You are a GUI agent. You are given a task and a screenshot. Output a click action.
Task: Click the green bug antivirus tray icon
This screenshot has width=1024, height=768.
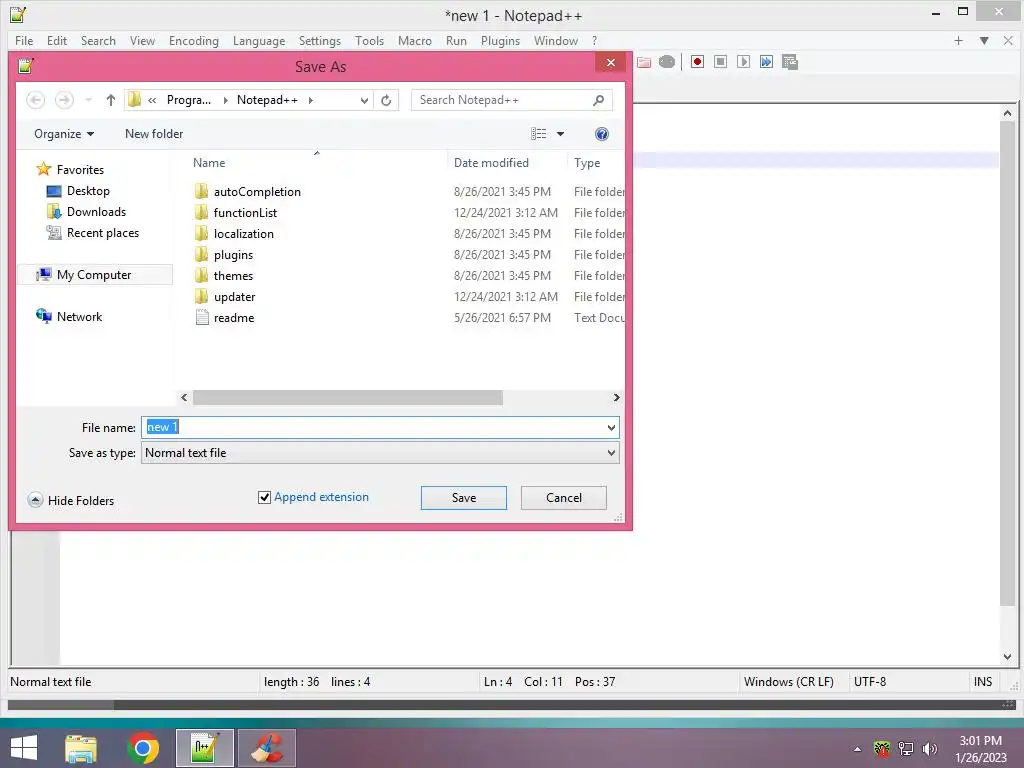coord(882,749)
